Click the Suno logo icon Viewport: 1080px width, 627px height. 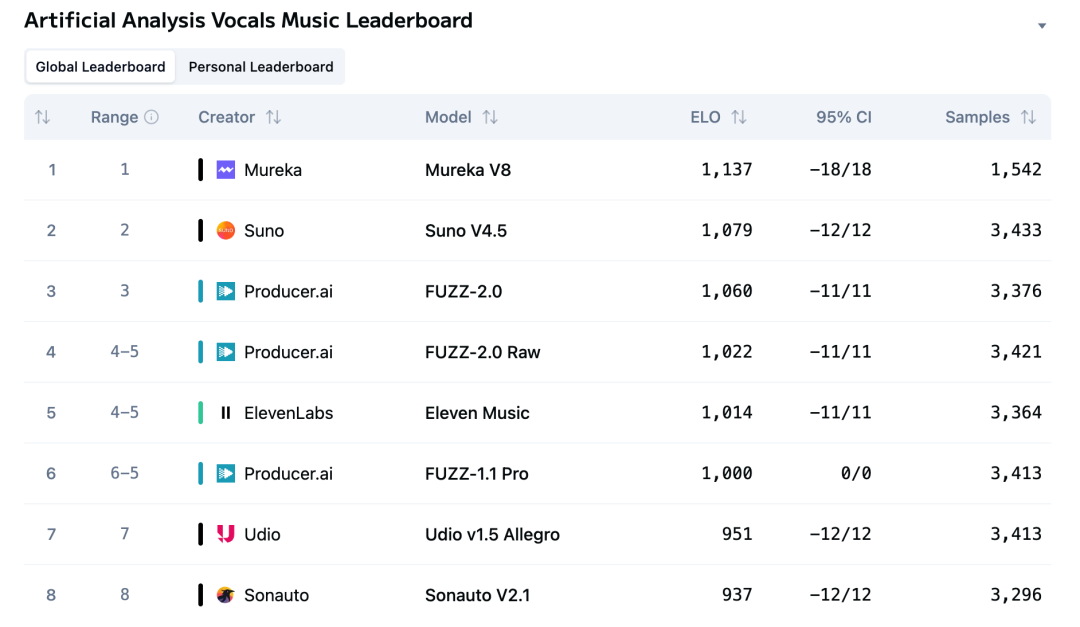click(226, 231)
